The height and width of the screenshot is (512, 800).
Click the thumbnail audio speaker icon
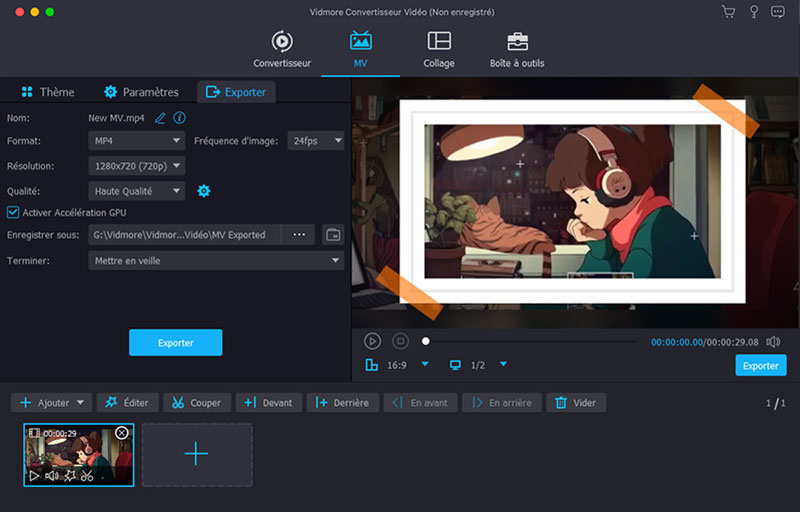tap(52, 476)
